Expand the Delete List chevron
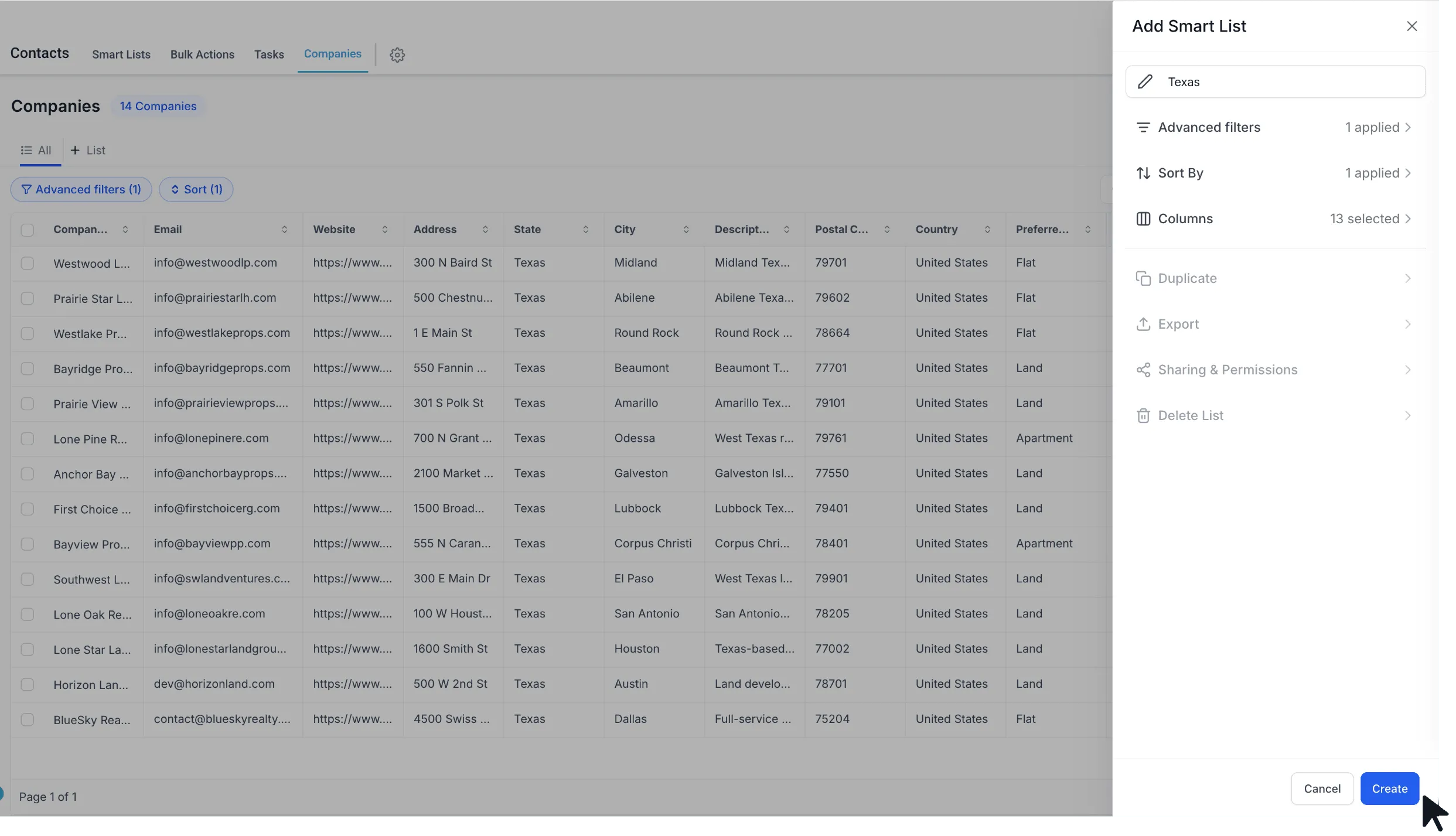This screenshot has width=1456, height=836. [1408, 415]
